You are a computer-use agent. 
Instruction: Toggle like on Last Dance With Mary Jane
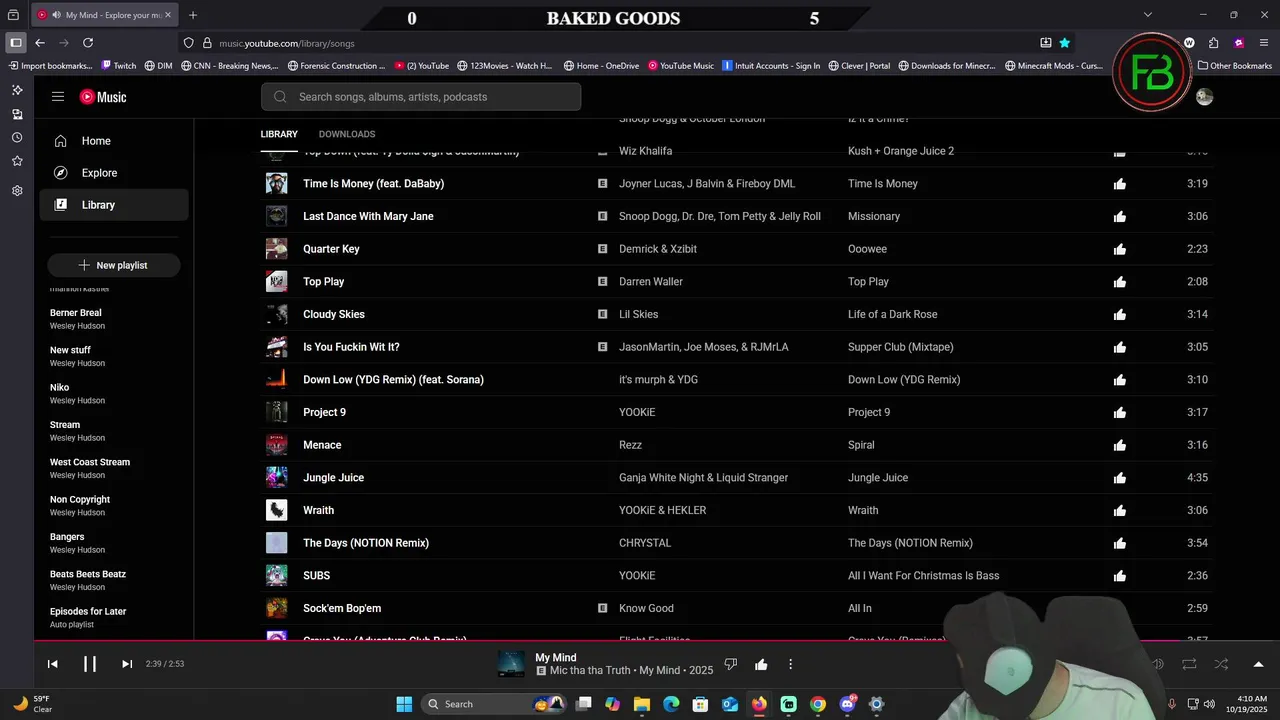point(1120,217)
